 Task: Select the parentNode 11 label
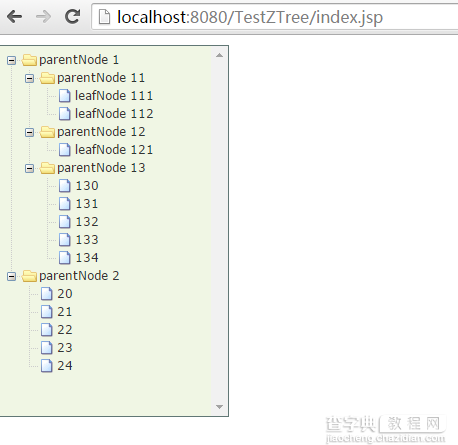pos(101,78)
